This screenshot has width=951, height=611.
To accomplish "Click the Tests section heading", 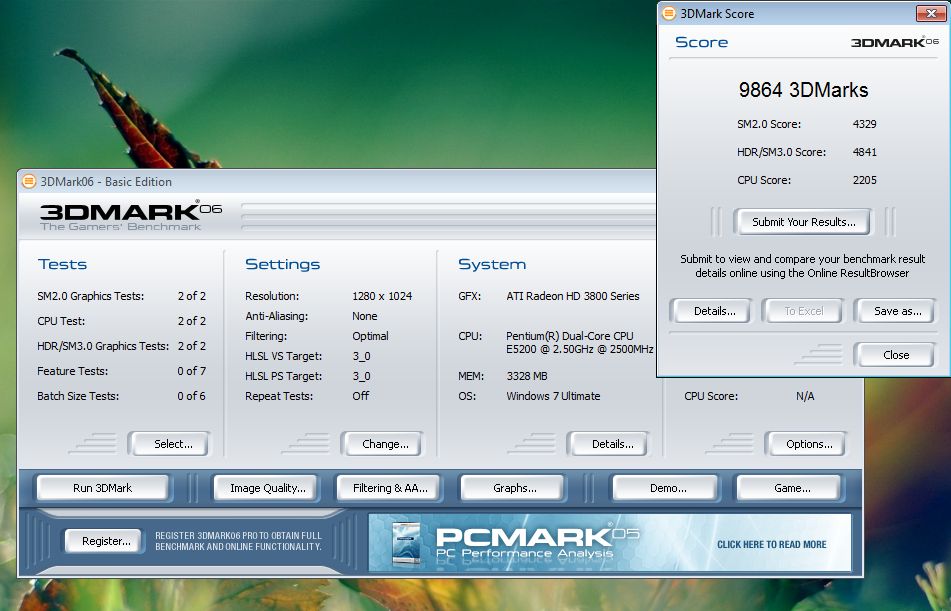I will pos(62,264).
